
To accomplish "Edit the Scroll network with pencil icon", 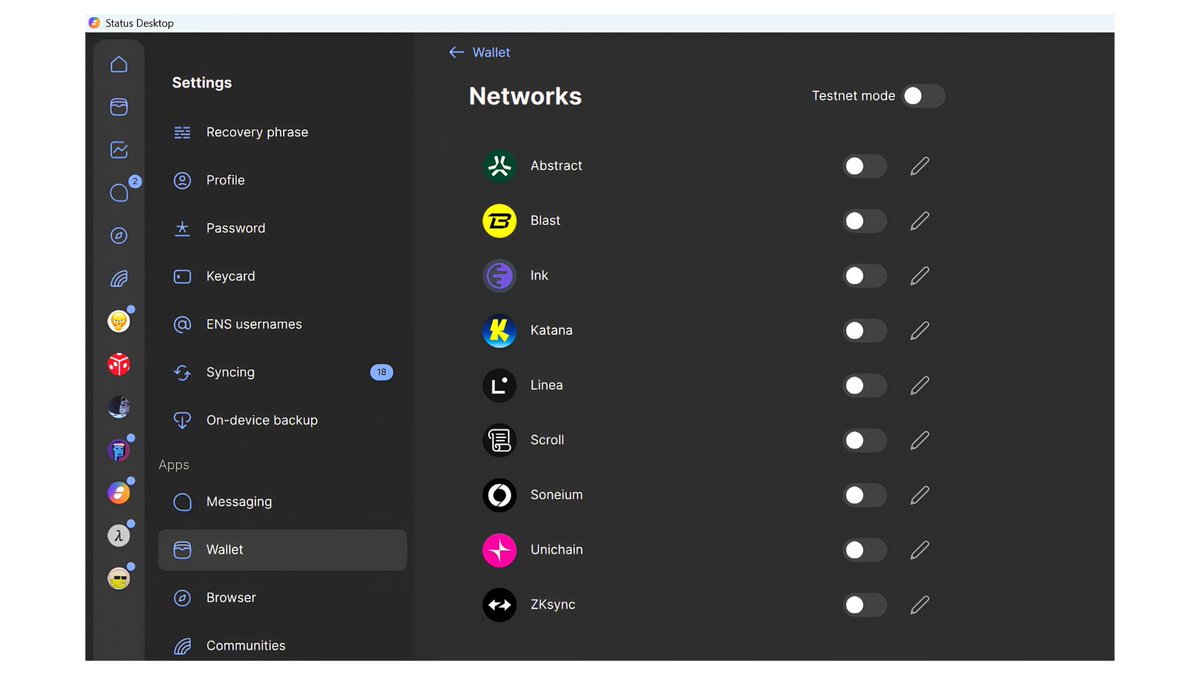I will [x=920, y=440].
